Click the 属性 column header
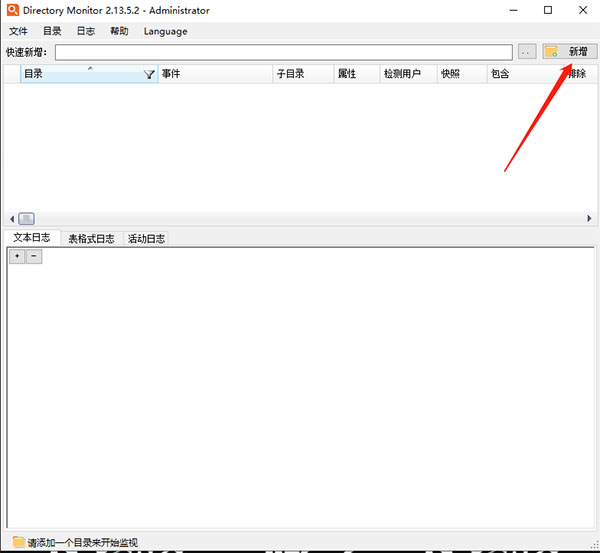Screen dimensions: 600x553 (x=357, y=73)
